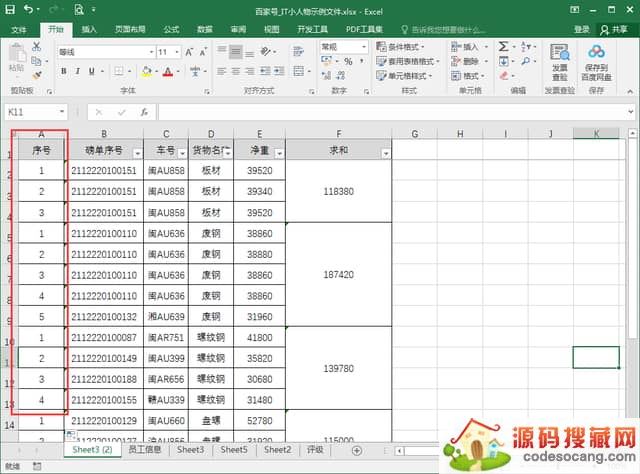The height and width of the screenshot is (474, 640).
Task: Toggle Italic formatting
Action: click(x=77, y=71)
